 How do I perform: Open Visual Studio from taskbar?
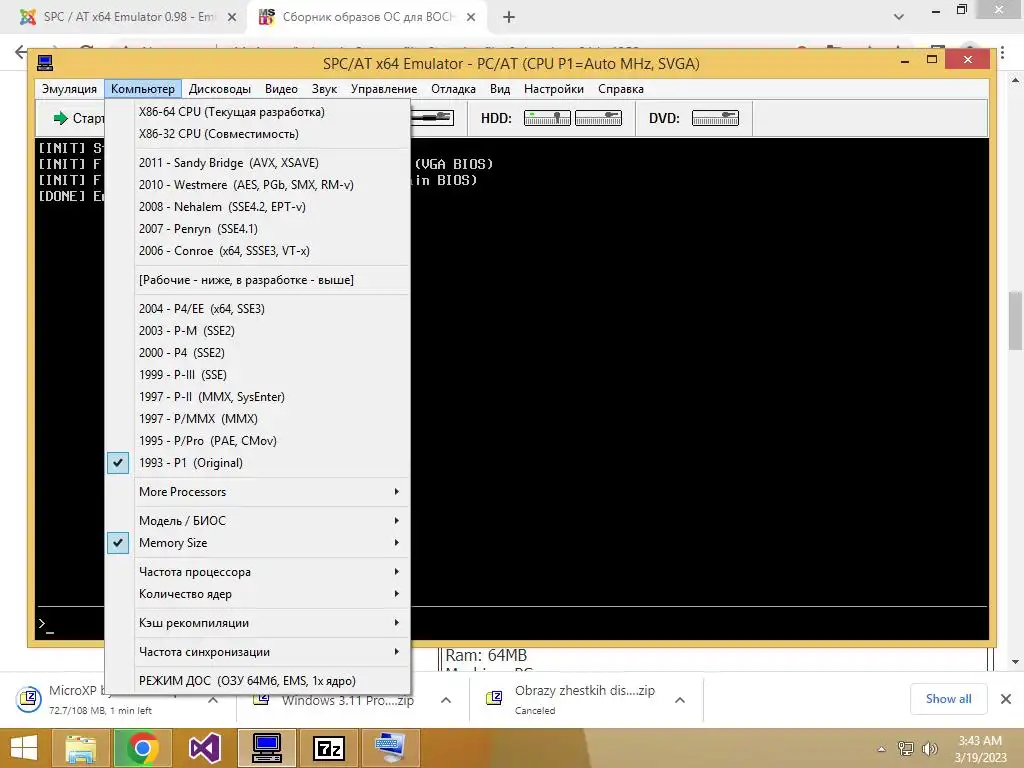pyautogui.click(x=204, y=748)
